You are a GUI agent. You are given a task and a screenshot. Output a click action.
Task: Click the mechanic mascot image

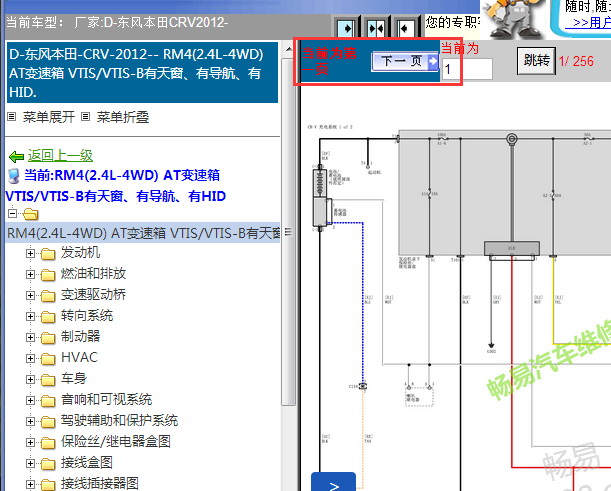click(514, 19)
